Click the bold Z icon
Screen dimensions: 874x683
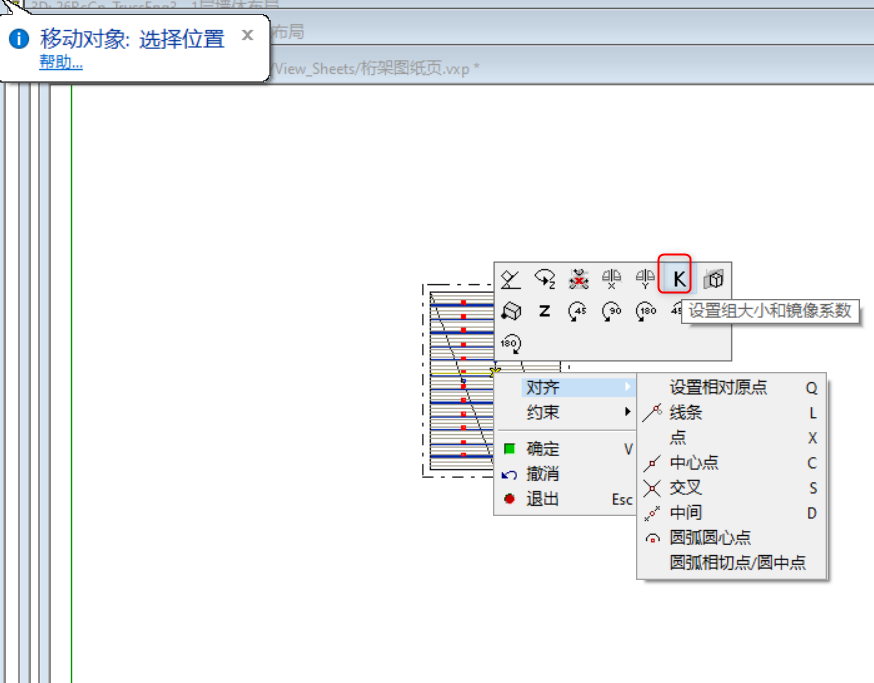point(545,311)
